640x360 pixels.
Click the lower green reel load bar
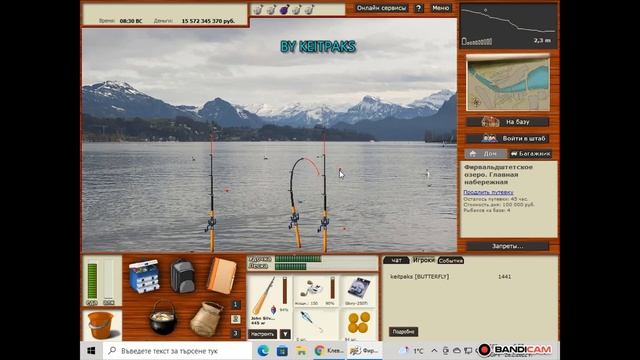[291, 267]
